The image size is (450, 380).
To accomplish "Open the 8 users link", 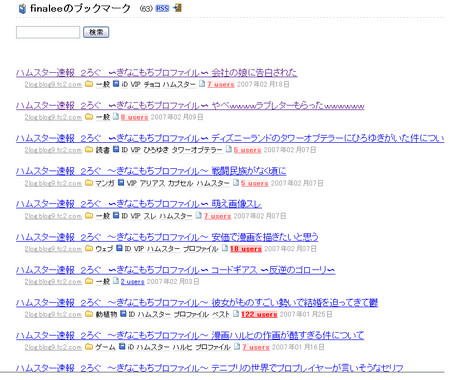I will [x=134, y=117].
